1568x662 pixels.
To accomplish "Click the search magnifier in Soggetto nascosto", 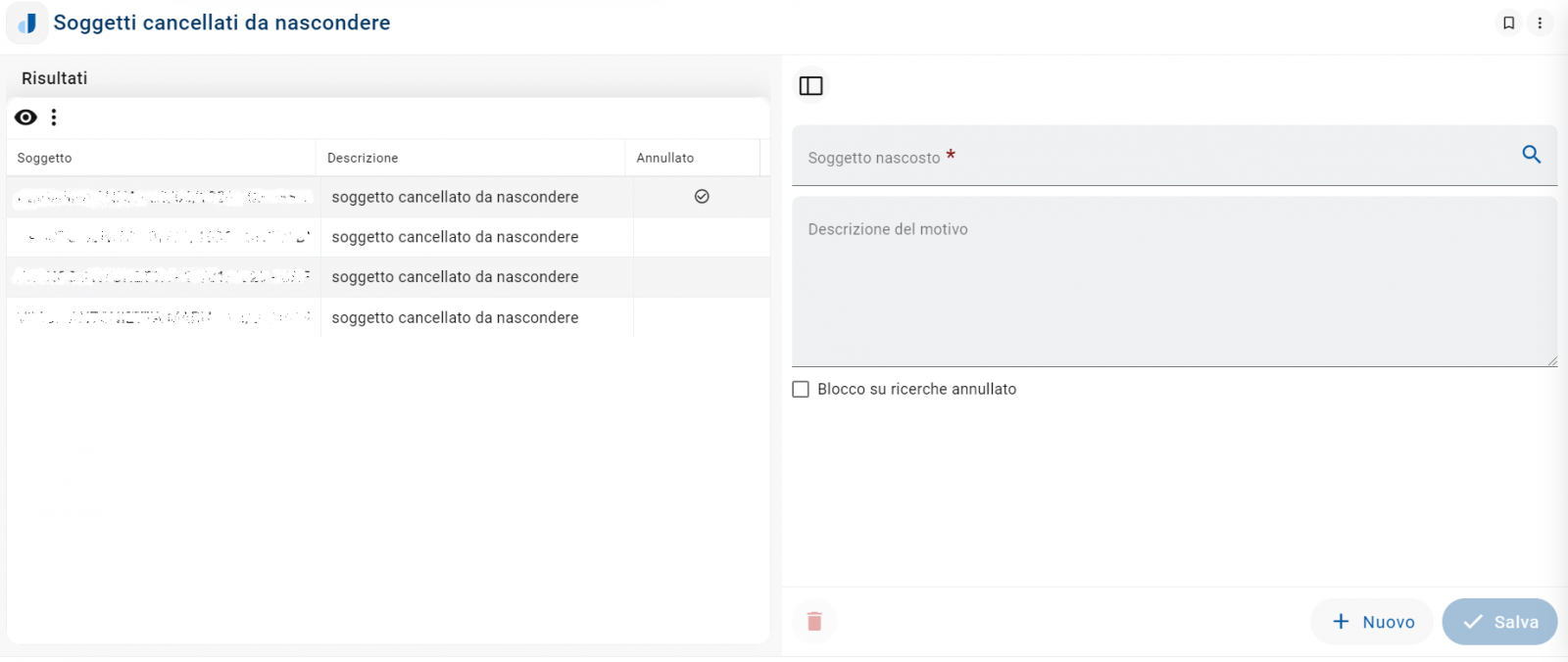I will [1531, 155].
